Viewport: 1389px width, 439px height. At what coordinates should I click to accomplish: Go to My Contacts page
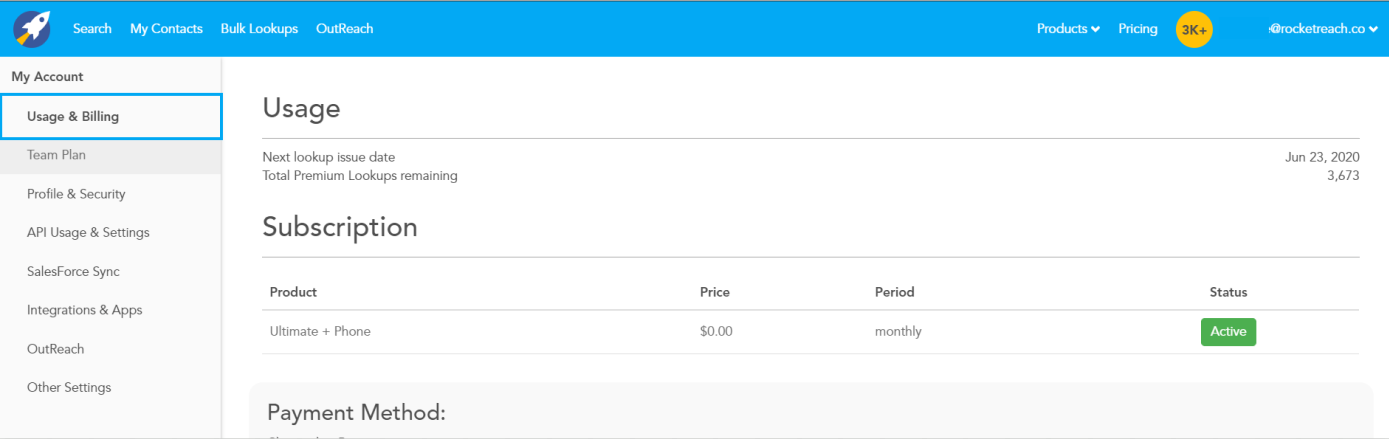(166, 29)
